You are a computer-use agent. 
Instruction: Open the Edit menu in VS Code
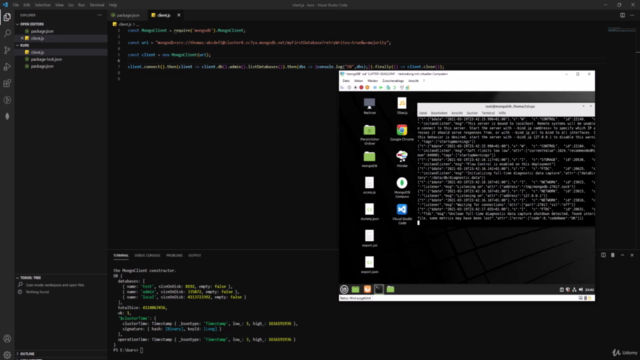pos(27,5)
